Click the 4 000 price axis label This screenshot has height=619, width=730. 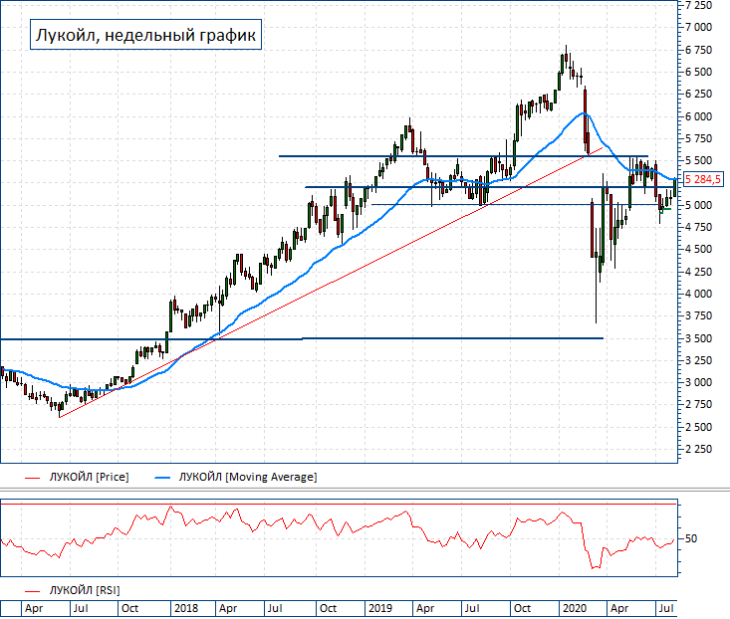click(x=698, y=294)
